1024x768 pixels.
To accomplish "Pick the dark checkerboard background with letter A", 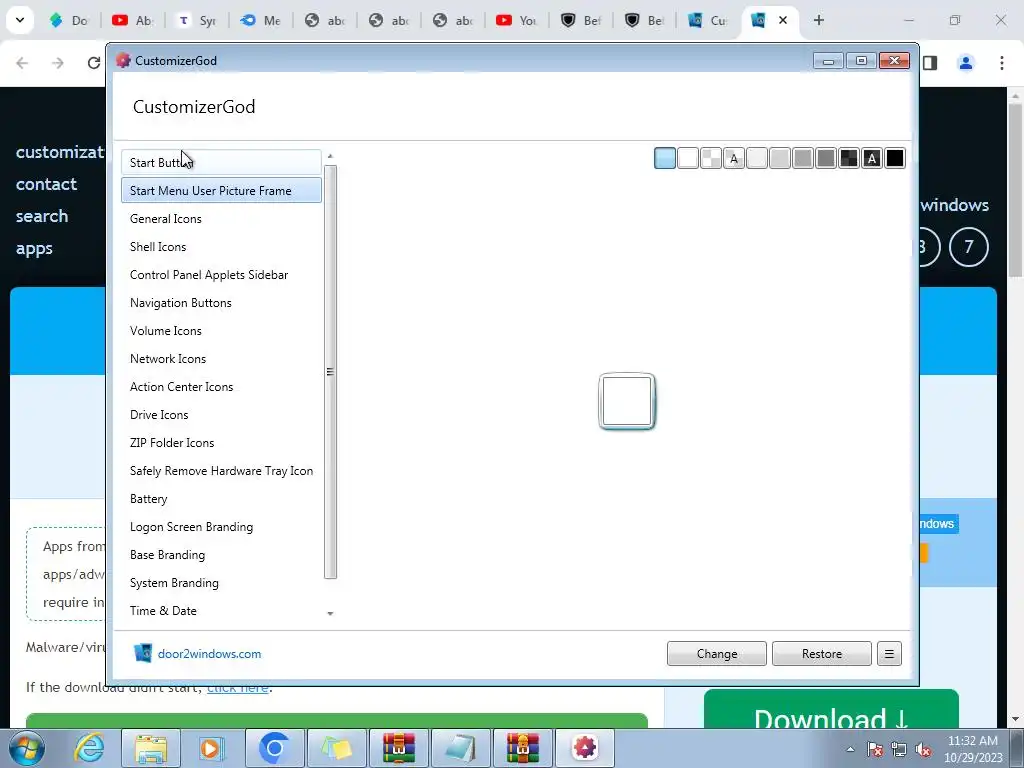I will (x=871, y=158).
